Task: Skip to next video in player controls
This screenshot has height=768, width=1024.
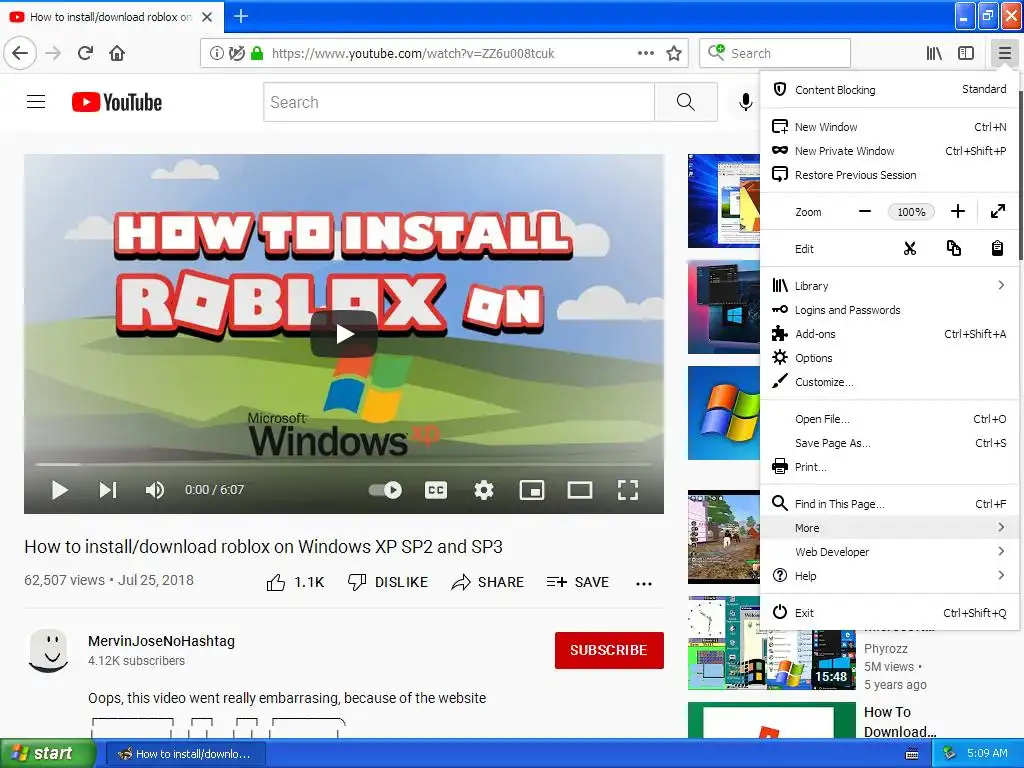Action: pos(108,490)
